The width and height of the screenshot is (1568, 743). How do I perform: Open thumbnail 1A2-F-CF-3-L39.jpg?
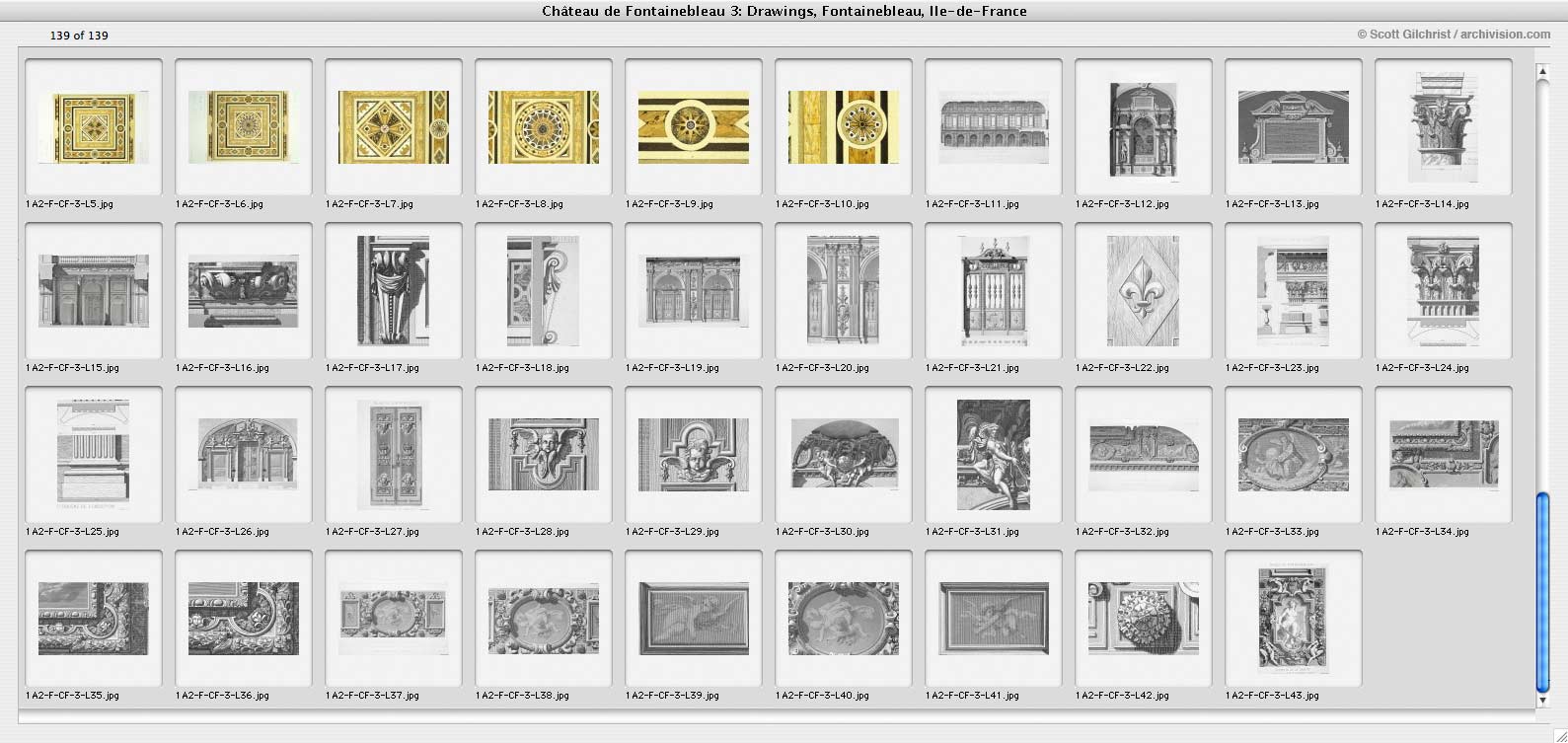694,620
